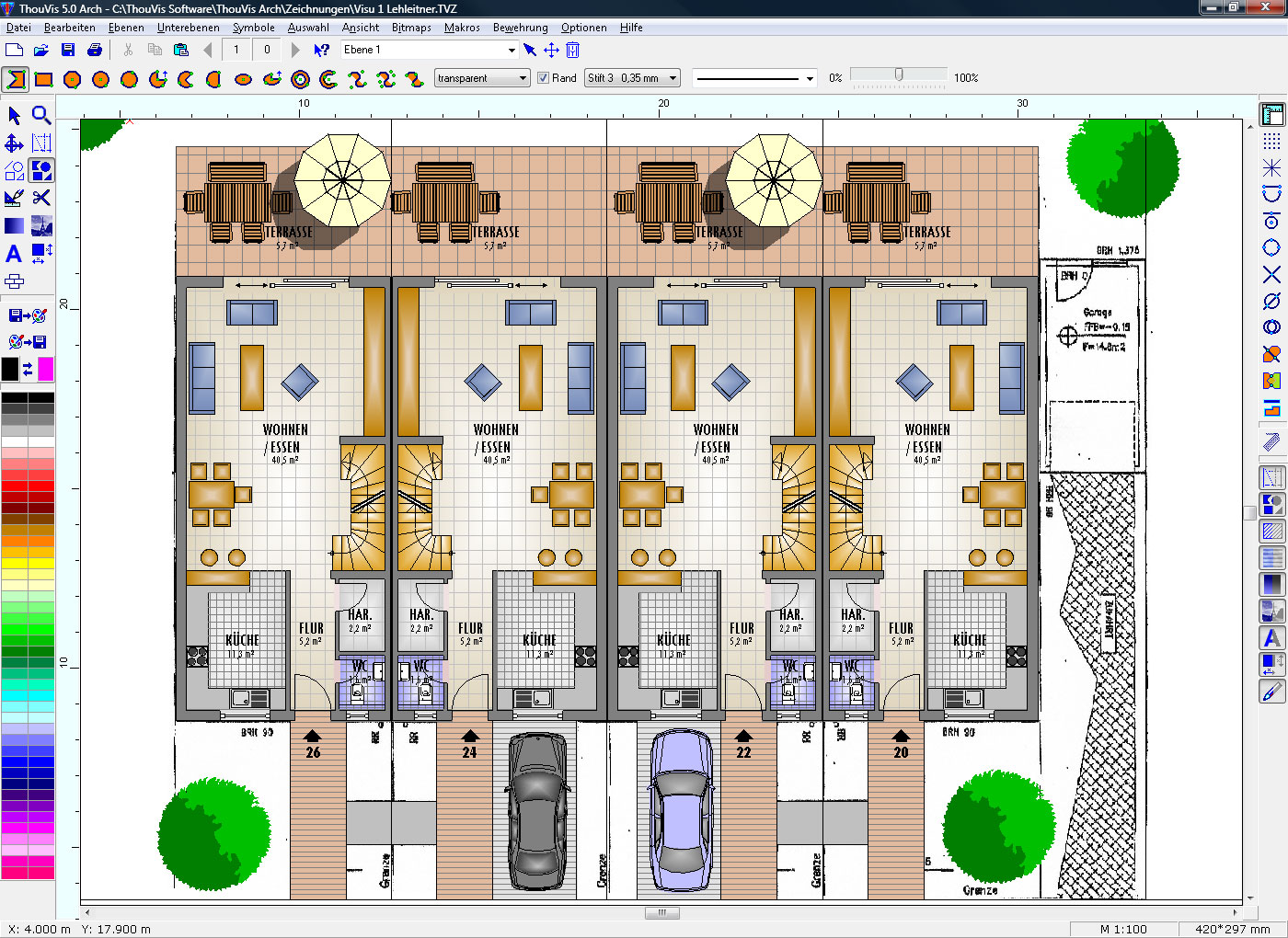Expand the transparent fill dropdown
Viewport: 1288px width, 938px height.
click(523, 78)
